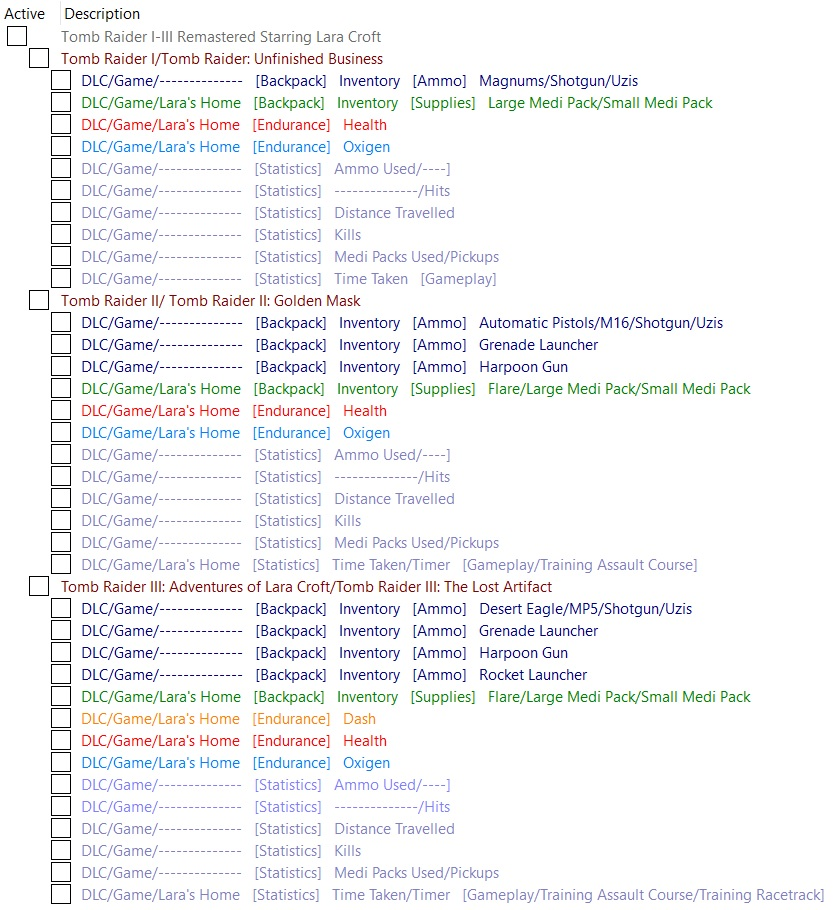Image resolution: width=834 pixels, height=910 pixels.
Task: Check the Tomb Raider III Grenade Launcher box
Action: (x=61, y=630)
